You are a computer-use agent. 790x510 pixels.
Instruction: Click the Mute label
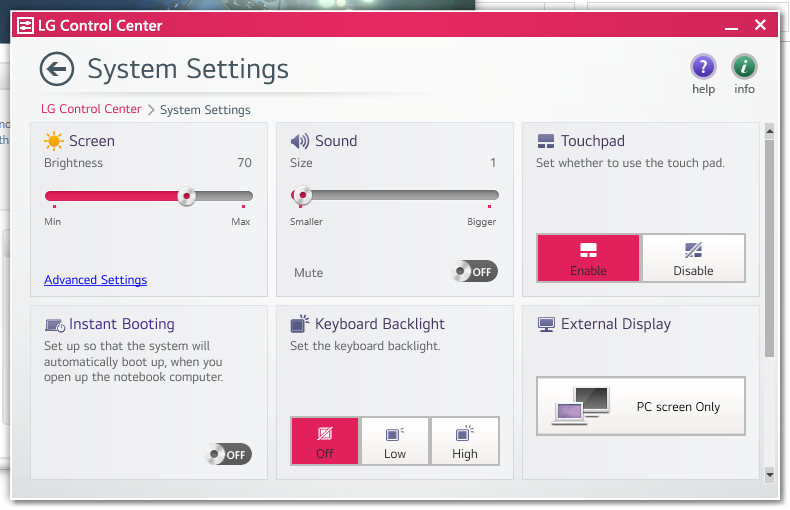(308, 273)
